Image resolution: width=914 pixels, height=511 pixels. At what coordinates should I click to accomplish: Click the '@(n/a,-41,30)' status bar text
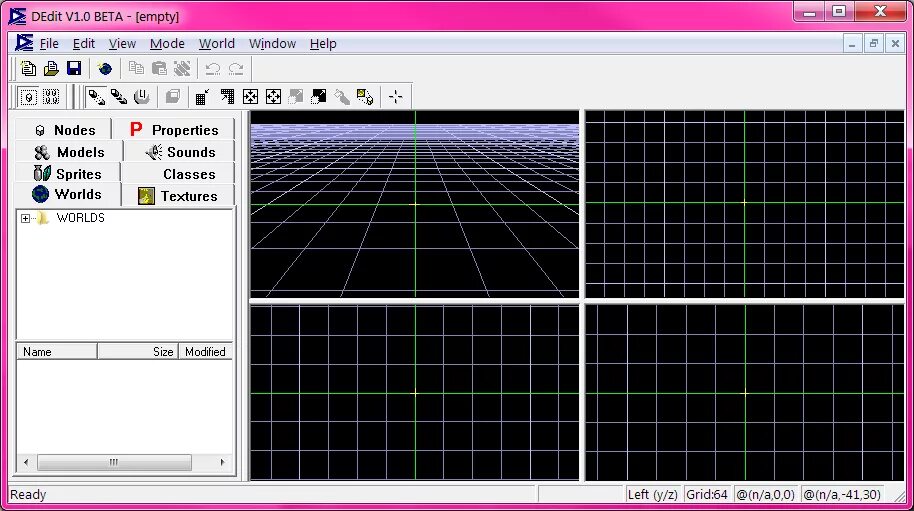tap(842, 495)
